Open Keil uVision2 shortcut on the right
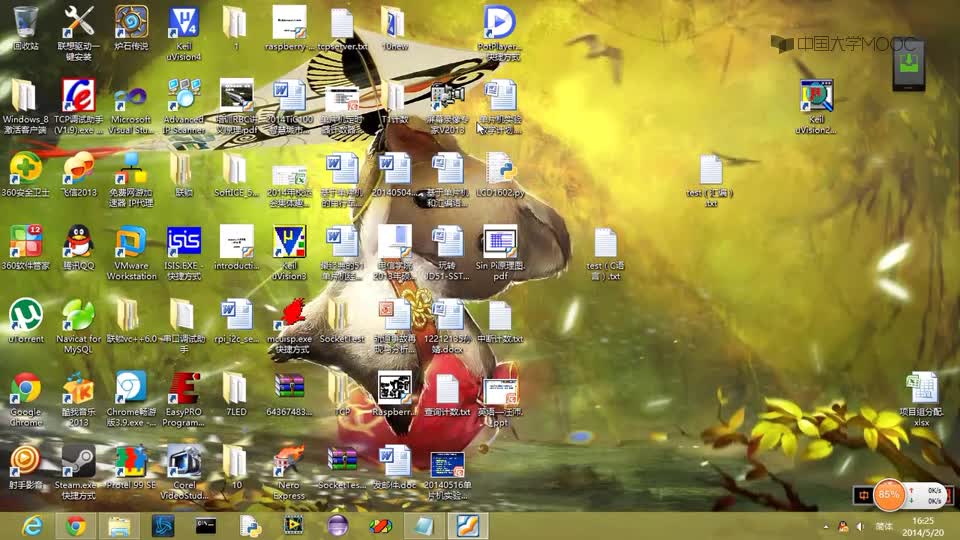Image resolution: width=960 pixels, height=540 pixels. point(817,106)
